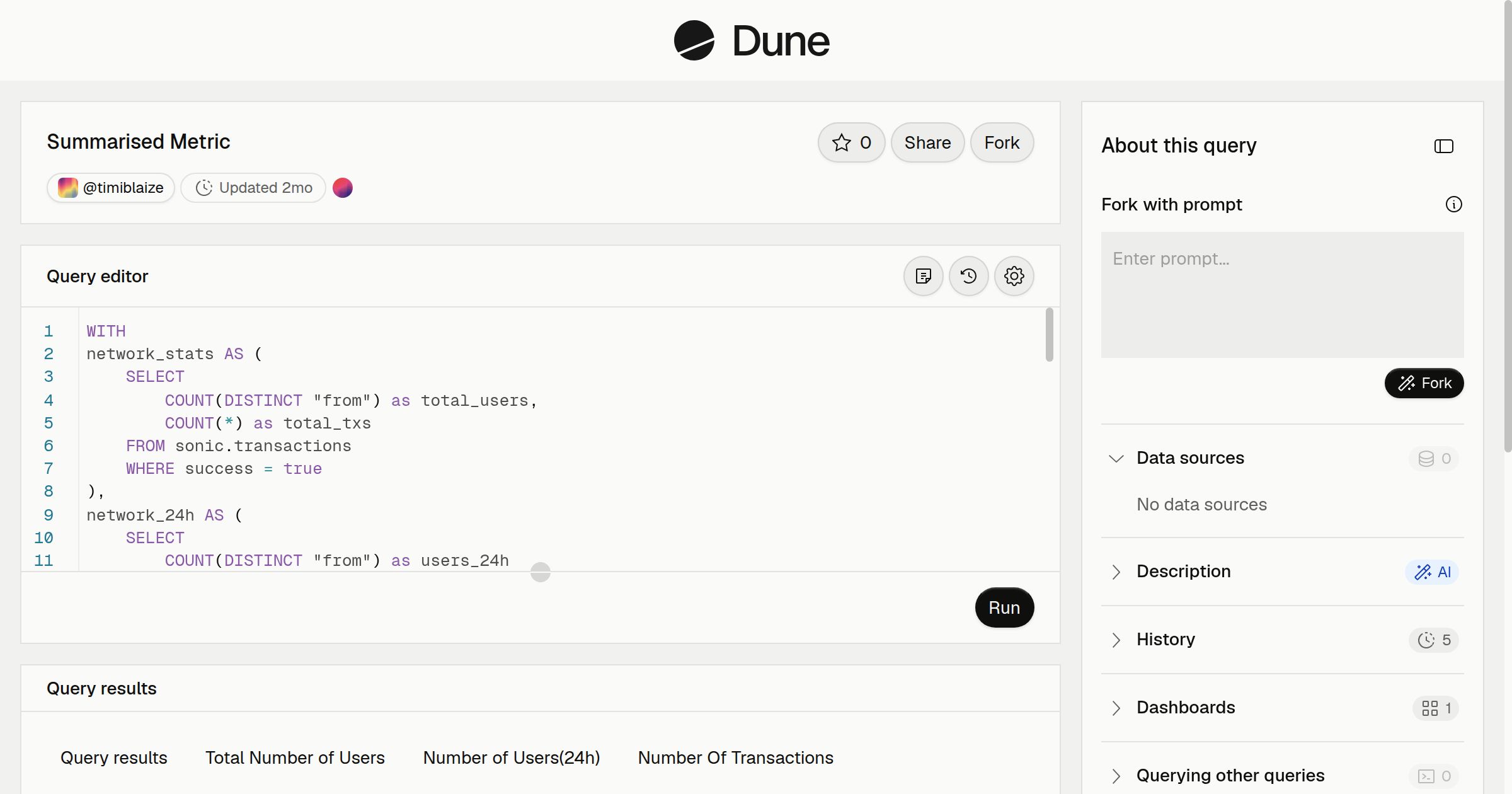Collapse the About this query sidebar panel
The width and height of the screenshot is (1512, 794).
coord(1443,146)
